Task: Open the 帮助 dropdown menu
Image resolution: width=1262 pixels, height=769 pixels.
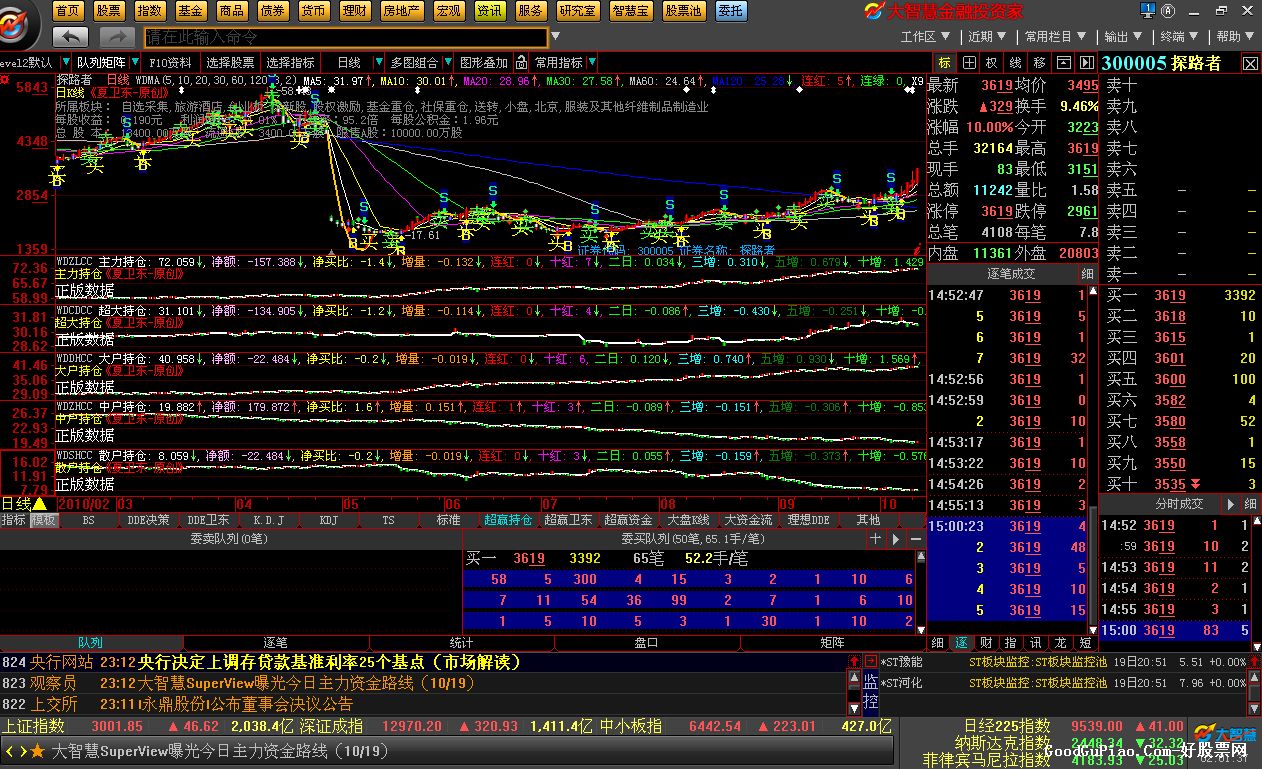Action: (x=1234, y=37)
